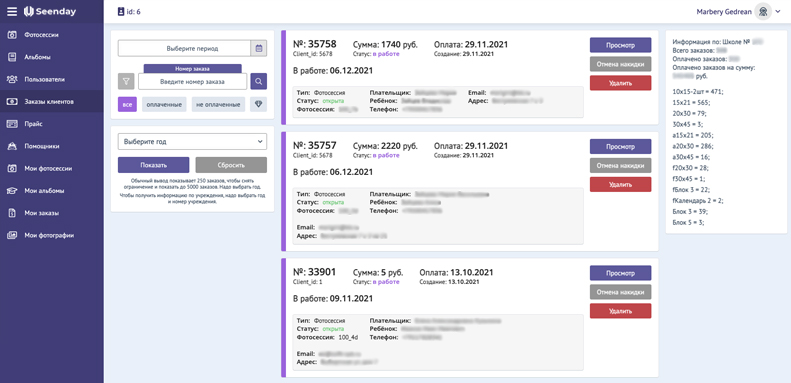Click the 'Введите номер заказа' input field
Image resolution: width=791 pixels, height=383 pixels.
193,81
